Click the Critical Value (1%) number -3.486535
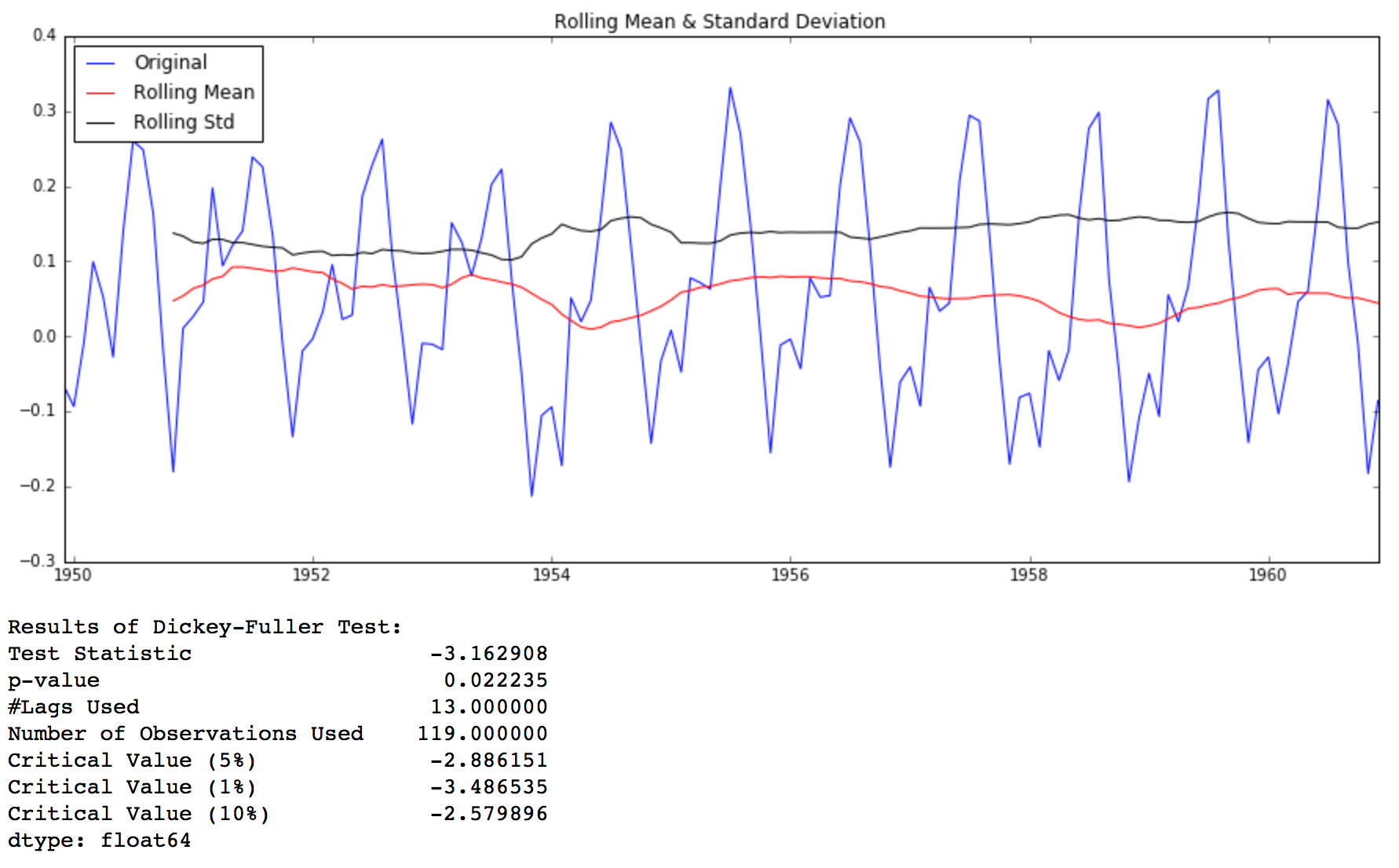Image resolution: width=1399 pixels, height=868 pixels. [x=488, y=787]
